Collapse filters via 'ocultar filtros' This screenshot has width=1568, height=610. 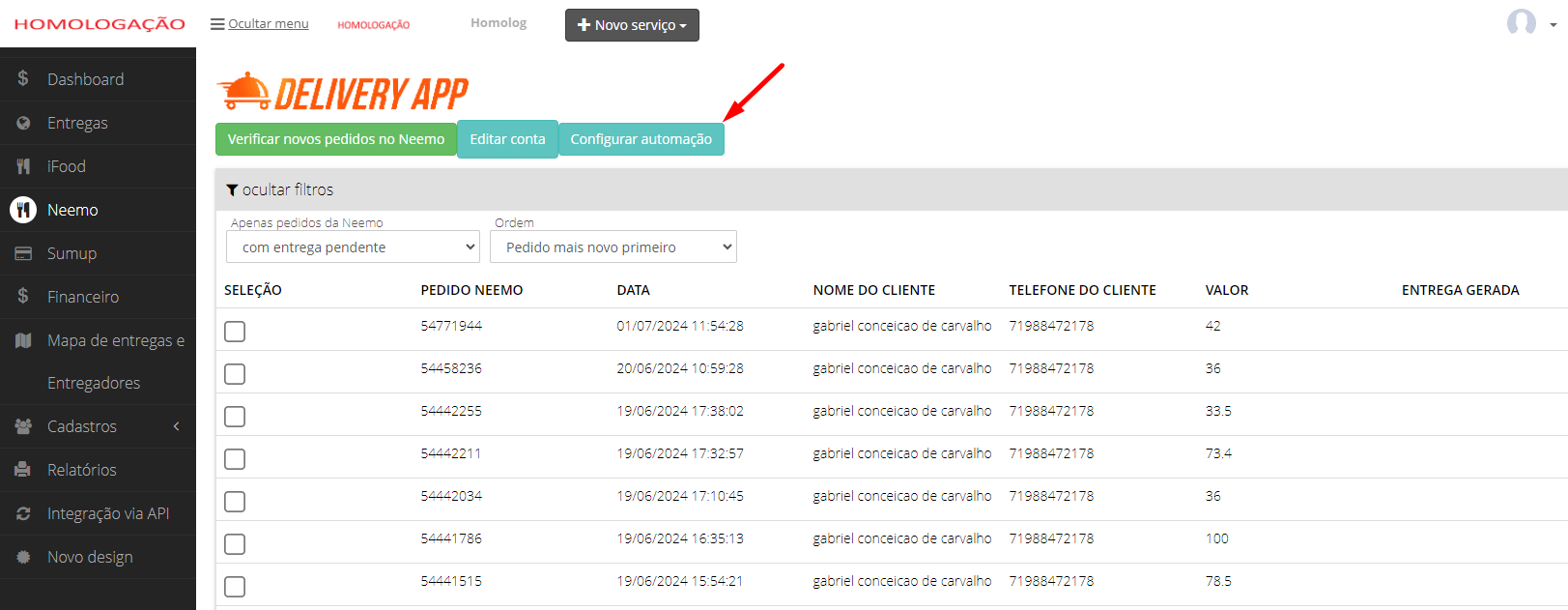(288, 190)
